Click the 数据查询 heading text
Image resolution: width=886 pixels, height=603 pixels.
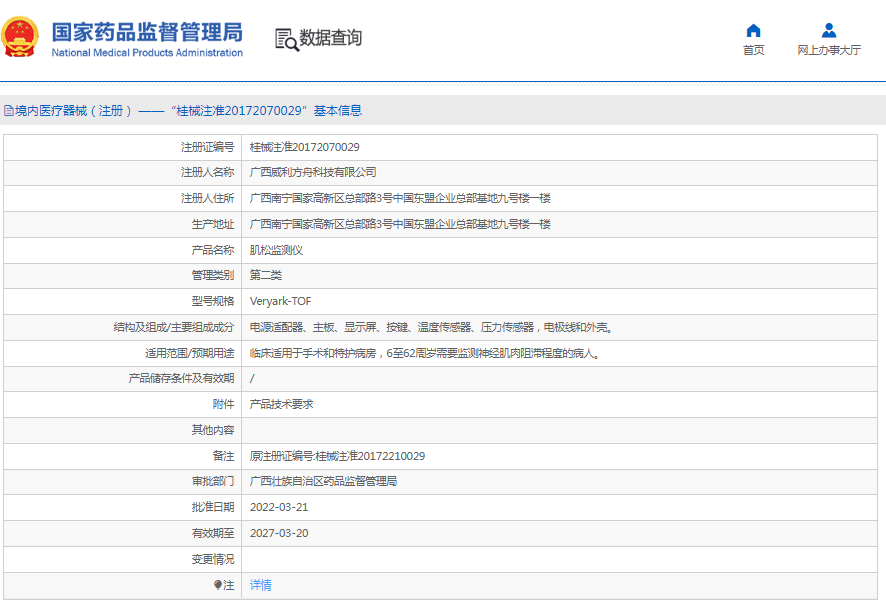(x=331, y=38)
